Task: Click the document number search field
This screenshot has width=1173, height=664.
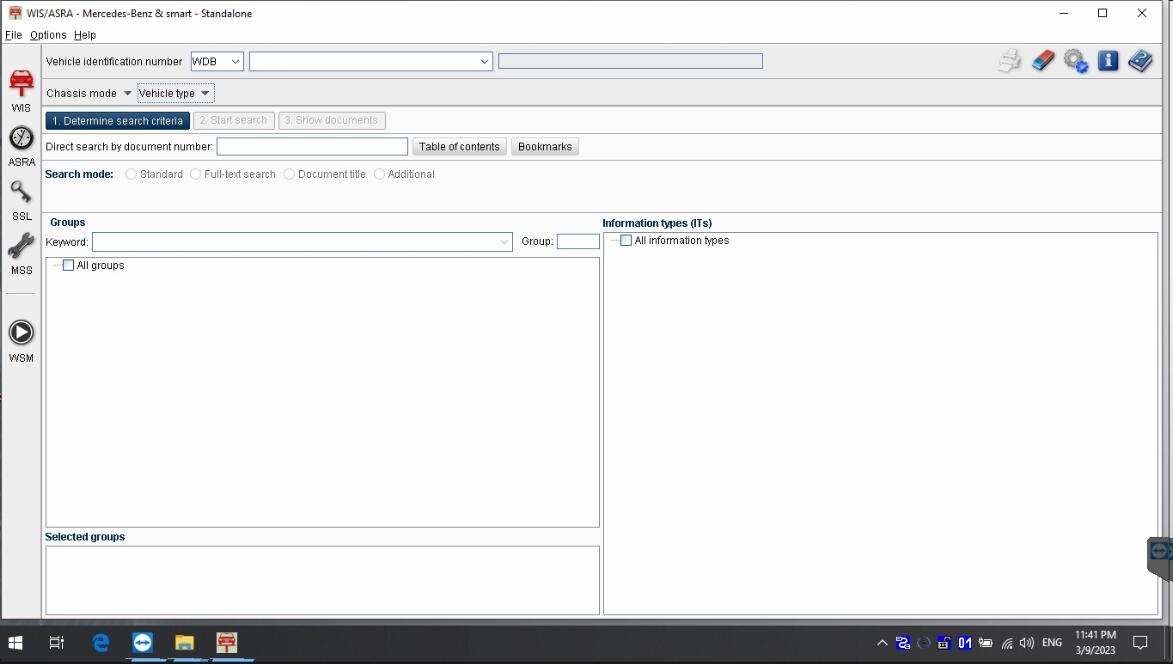Action: click(x=311, y=146)
